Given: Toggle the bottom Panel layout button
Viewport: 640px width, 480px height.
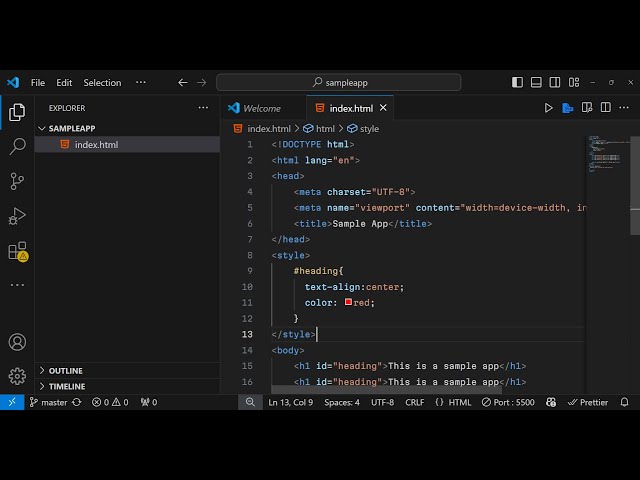Looking at the screenshot, I should click(x=537, y=83).
